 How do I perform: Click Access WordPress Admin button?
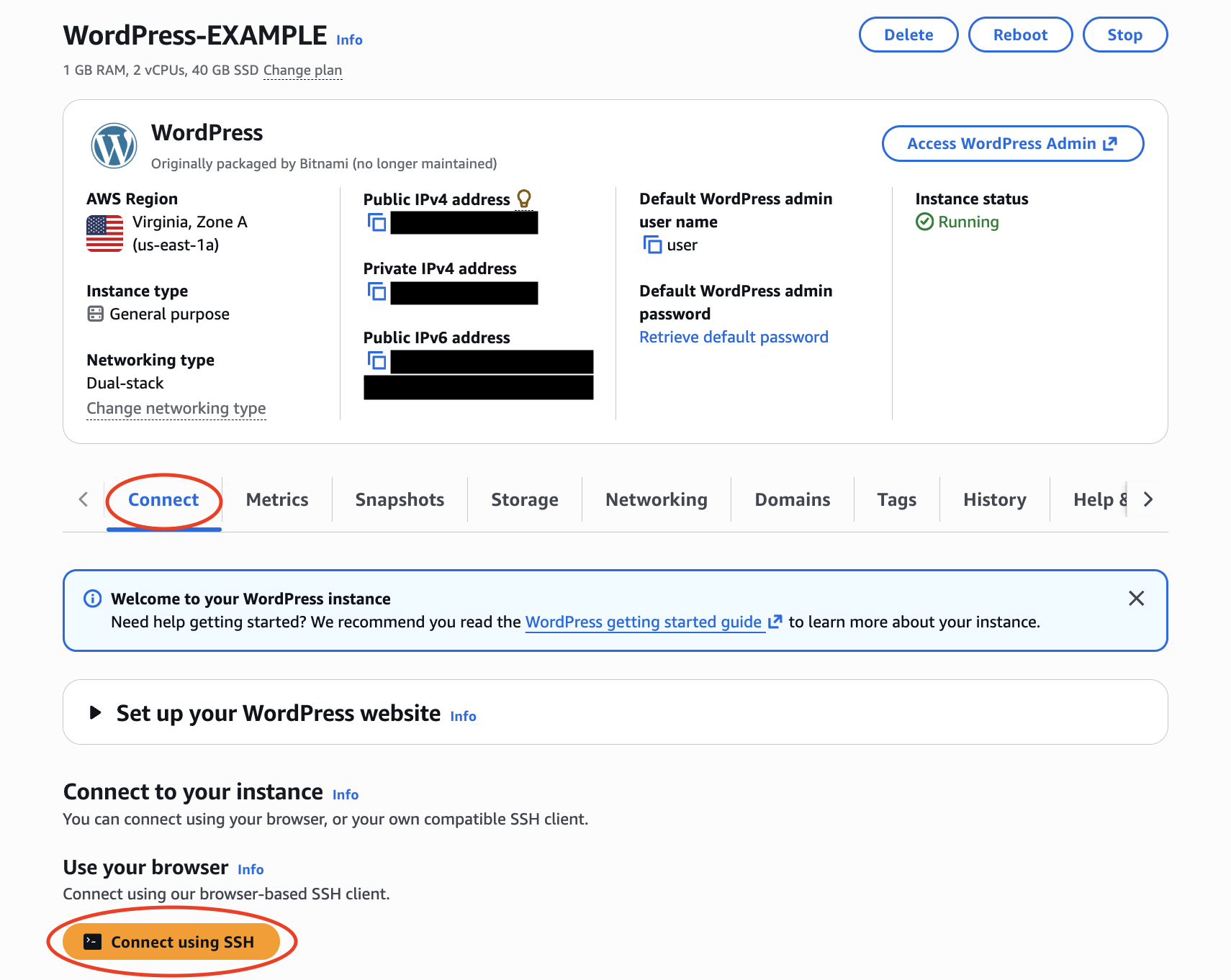pos(1013,144)
